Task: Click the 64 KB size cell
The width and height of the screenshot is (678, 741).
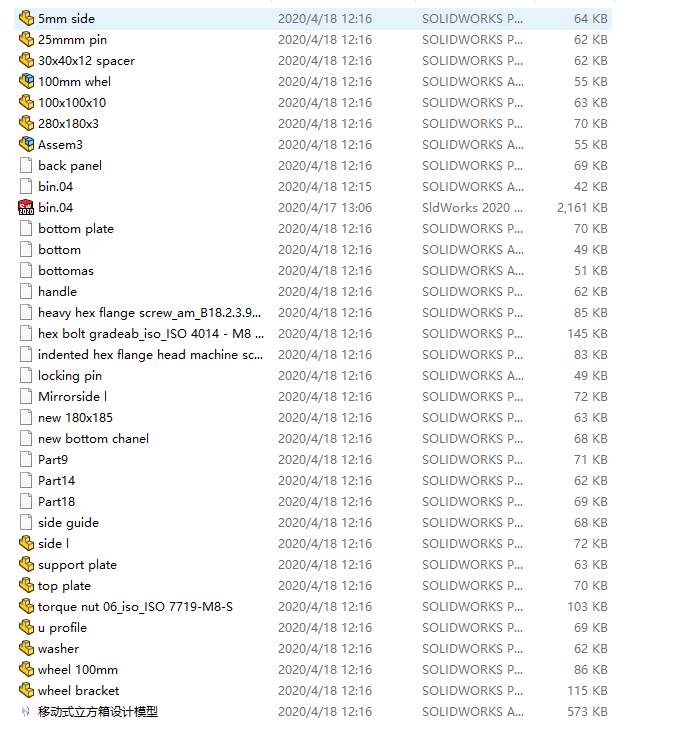Action: click(x=591, y=18)
